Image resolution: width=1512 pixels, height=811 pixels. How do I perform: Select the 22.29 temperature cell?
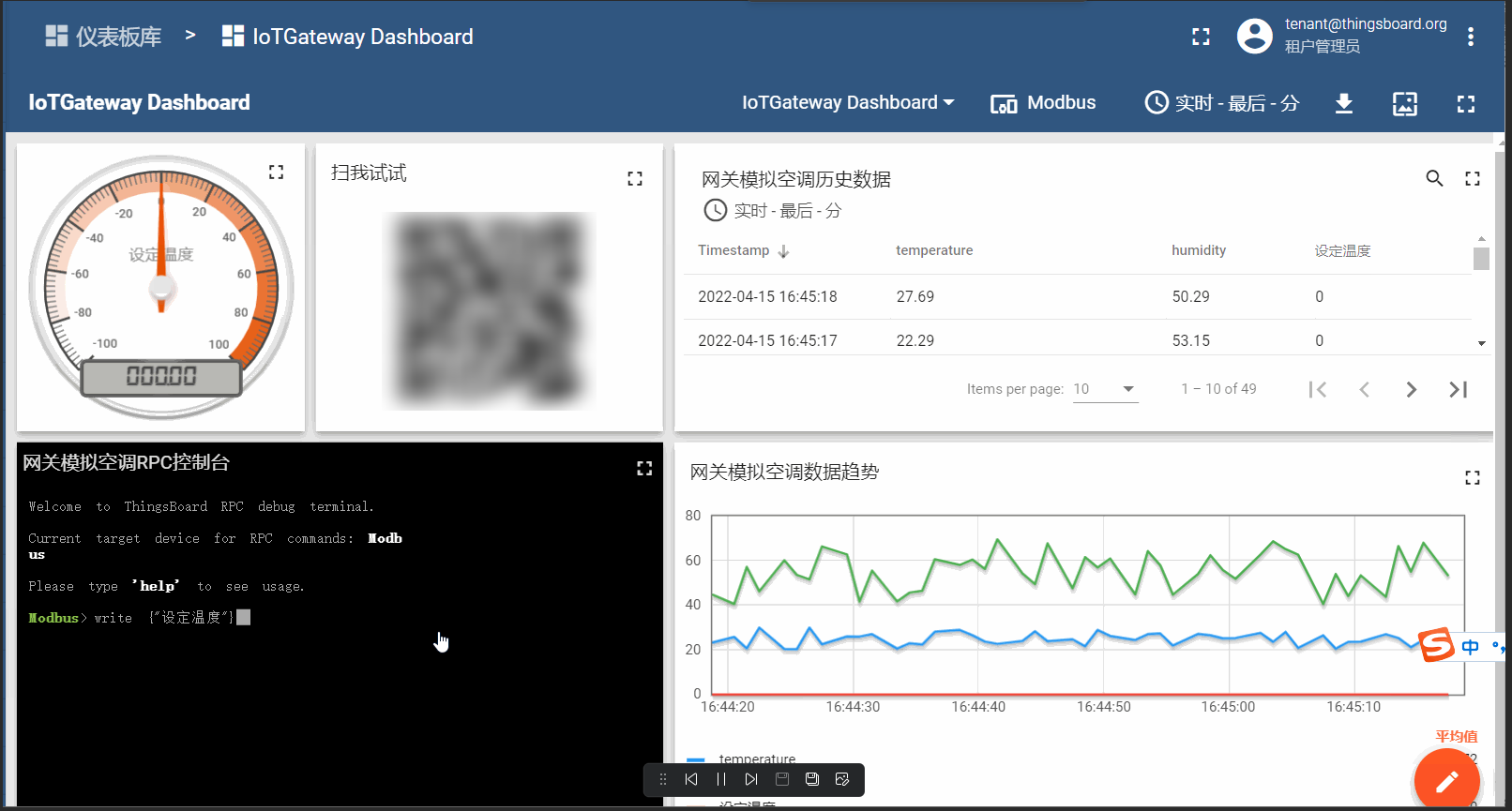(x=915, y=340)
